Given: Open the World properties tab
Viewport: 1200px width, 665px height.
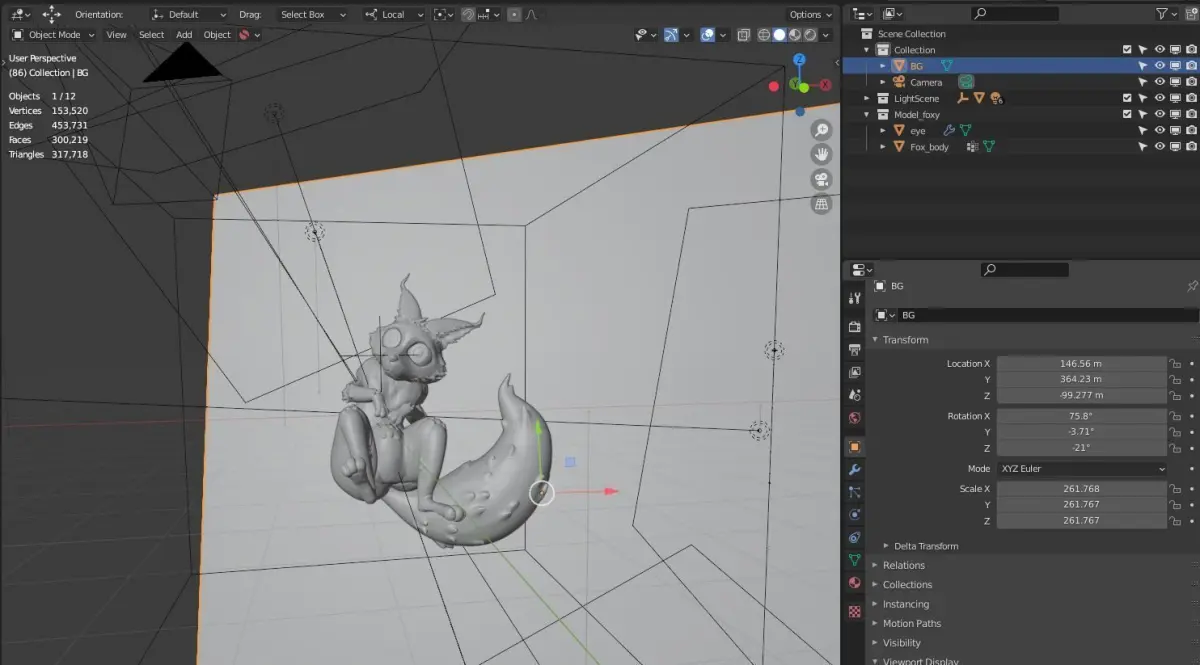Looking at the screenshot, I should click(854, 419).
